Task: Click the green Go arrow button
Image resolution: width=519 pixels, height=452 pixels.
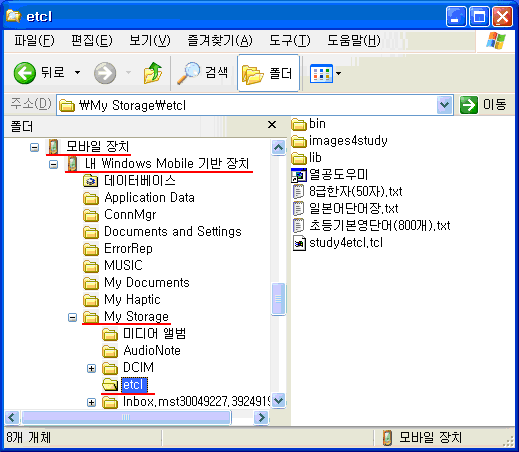Action: coord(469,105)
